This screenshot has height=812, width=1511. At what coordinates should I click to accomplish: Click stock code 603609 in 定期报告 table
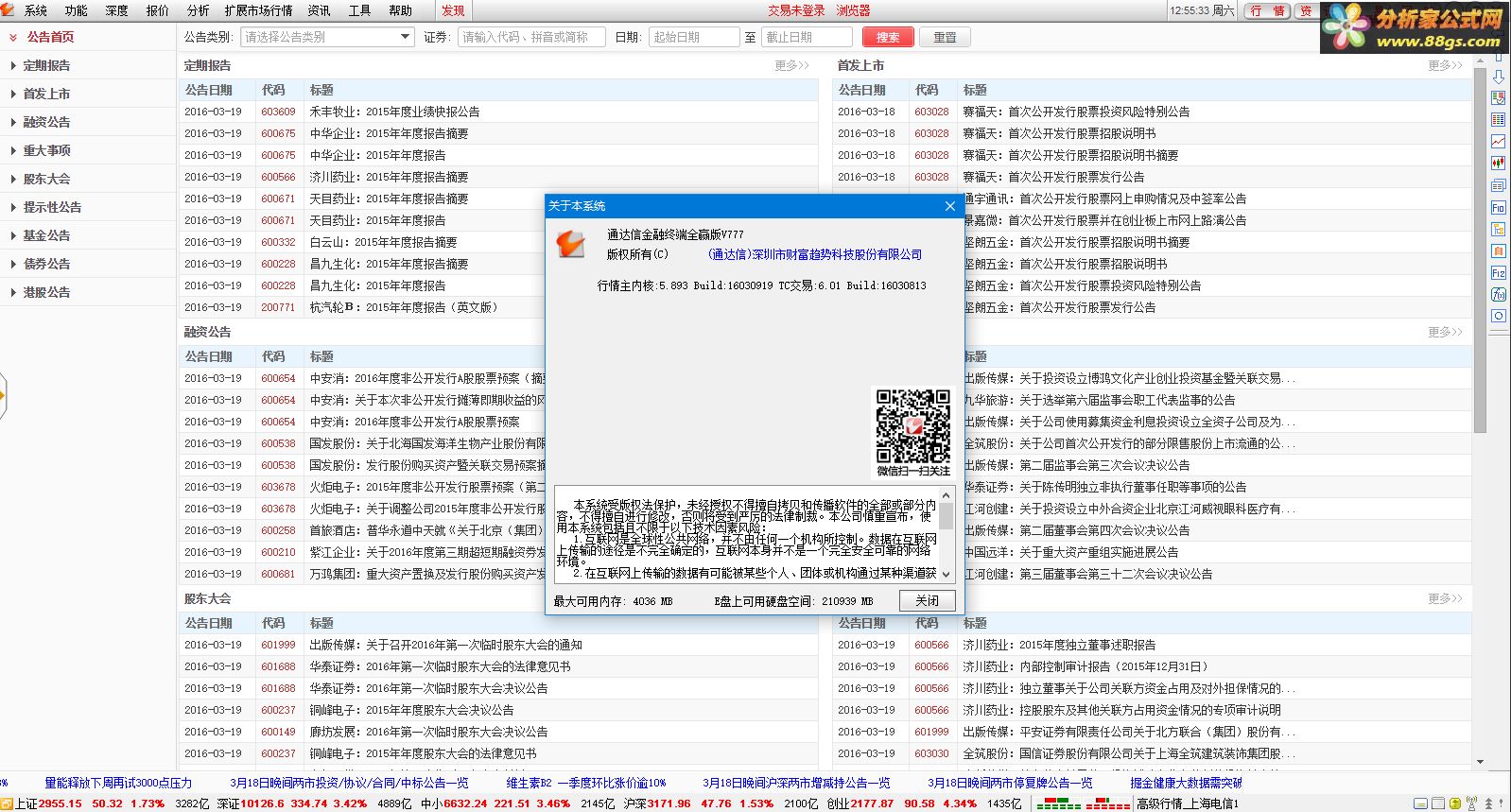[278, 112]
